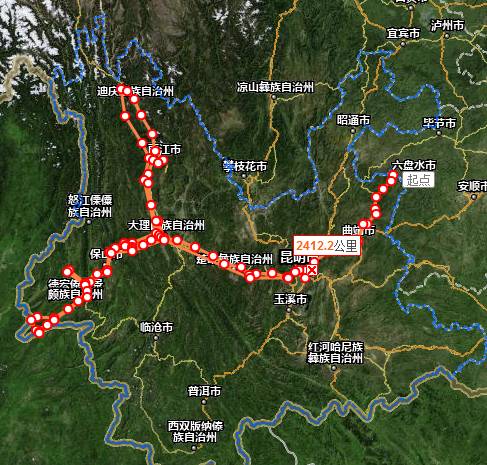Screen dimensions: 487x465
Task: Click the 凉山彝族自治州 label
Action: pyautogui.click(x=275, y=87)
